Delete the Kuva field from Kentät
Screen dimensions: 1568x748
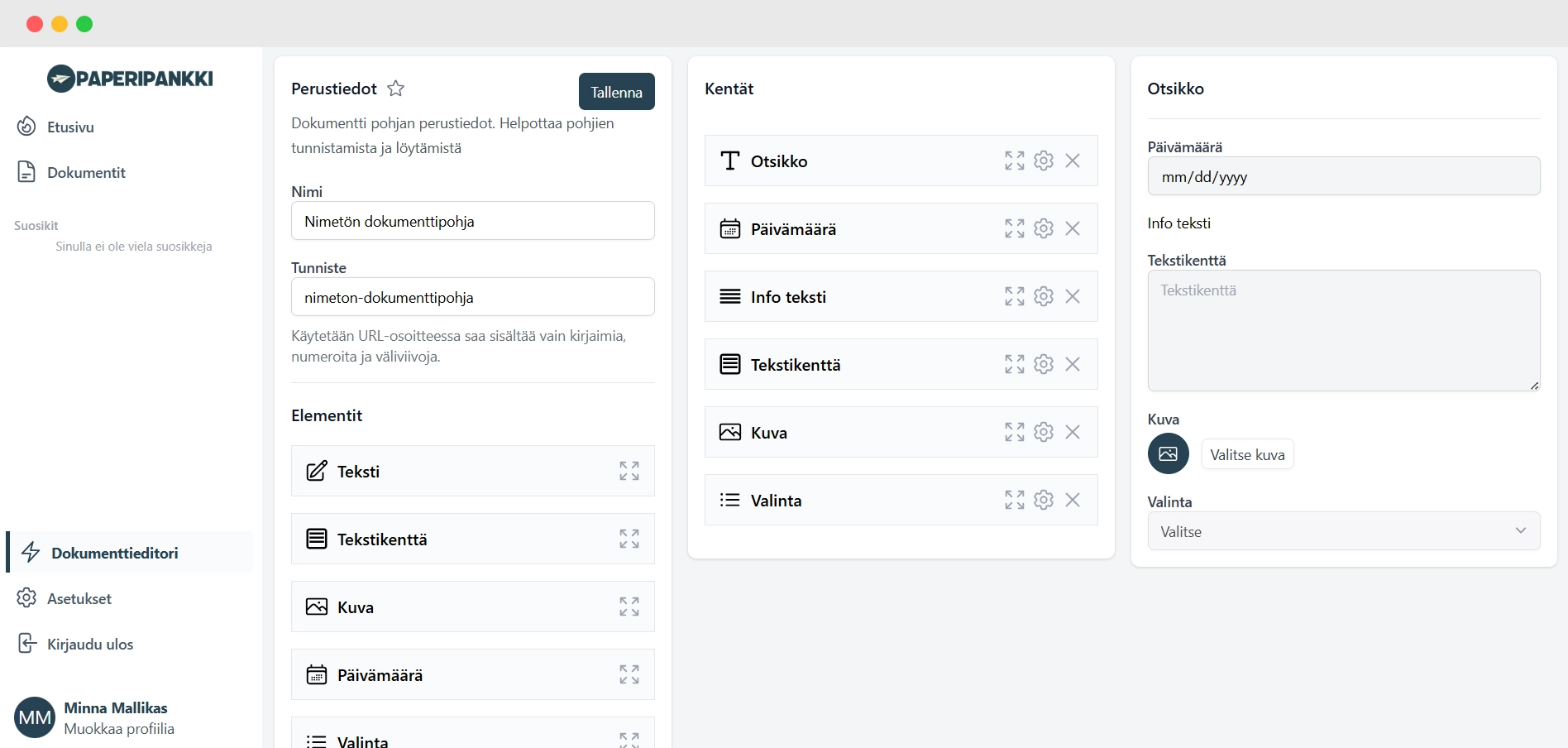1073,432
